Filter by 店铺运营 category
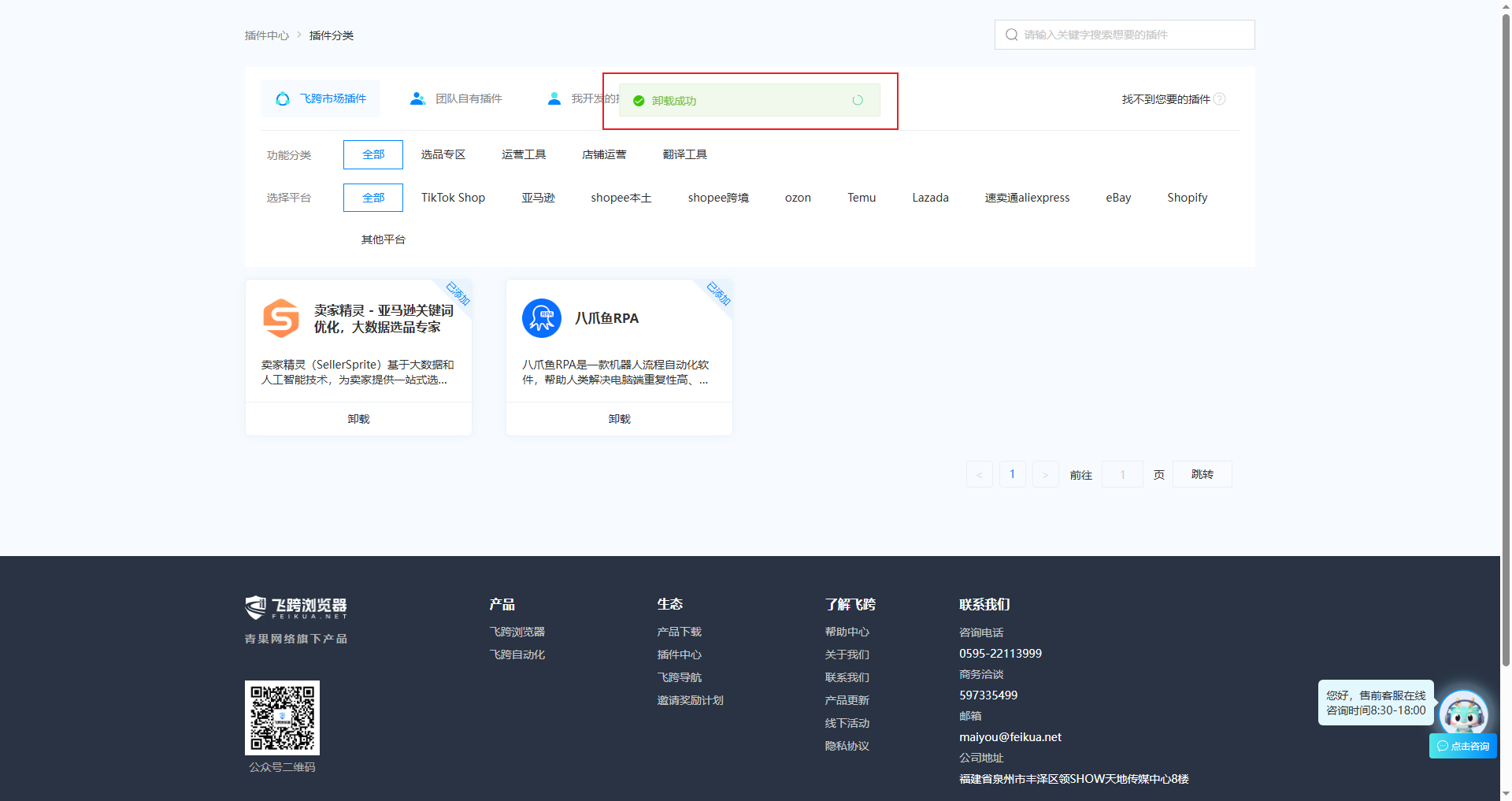 604,154
